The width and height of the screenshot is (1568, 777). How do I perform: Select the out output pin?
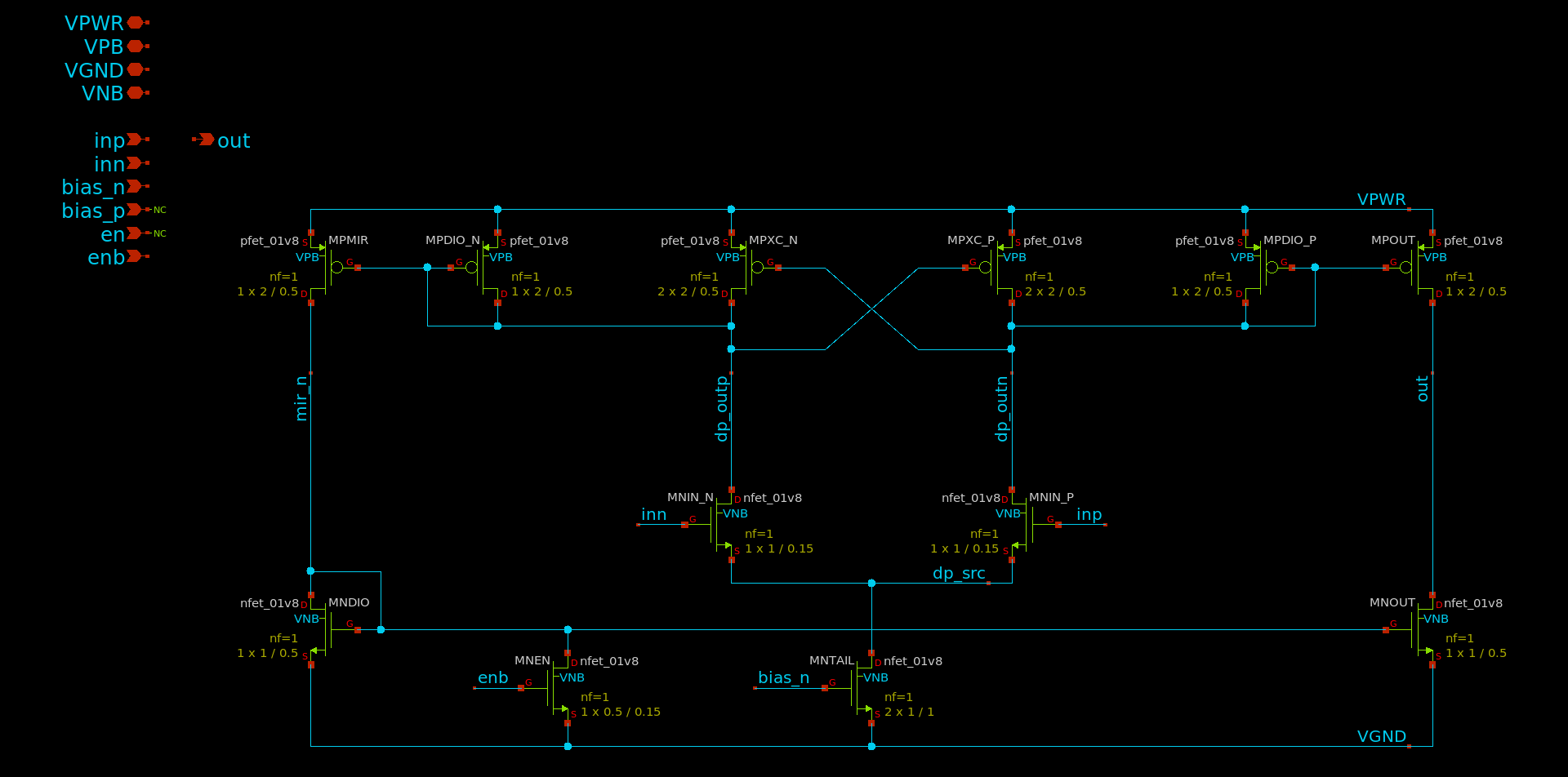(204, 140)
